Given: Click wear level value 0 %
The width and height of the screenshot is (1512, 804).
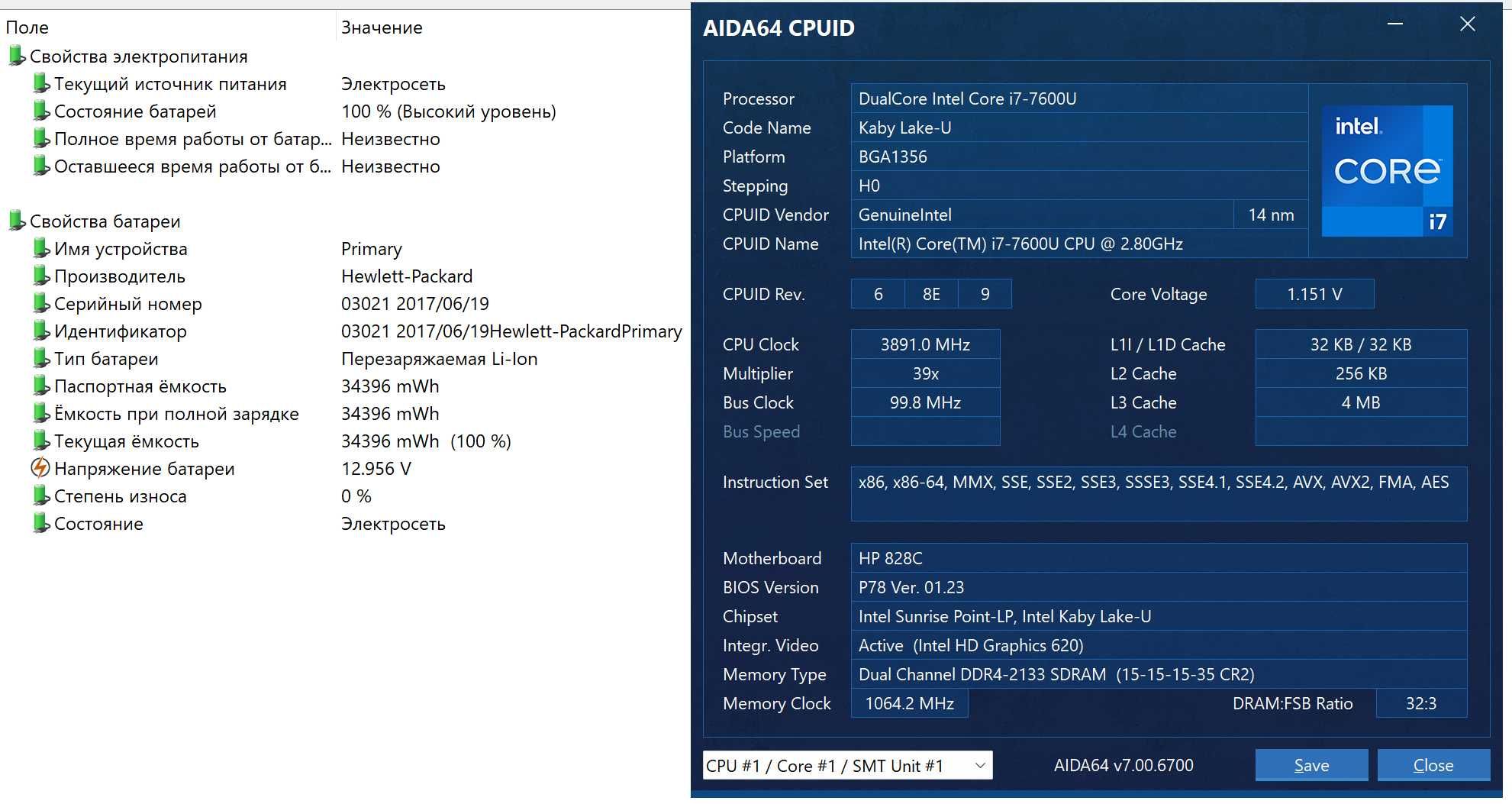Looking at the screenshot, I should point(356,496).
